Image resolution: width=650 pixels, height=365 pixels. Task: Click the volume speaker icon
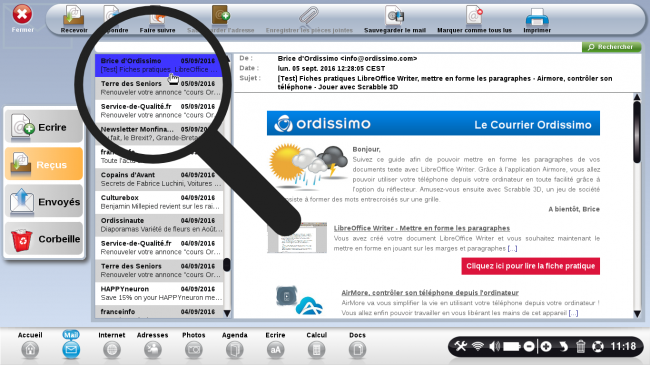494,346
